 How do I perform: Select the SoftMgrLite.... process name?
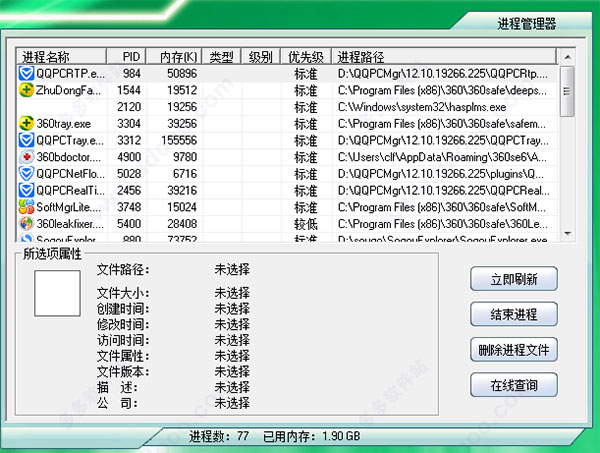tap(68, 207)
